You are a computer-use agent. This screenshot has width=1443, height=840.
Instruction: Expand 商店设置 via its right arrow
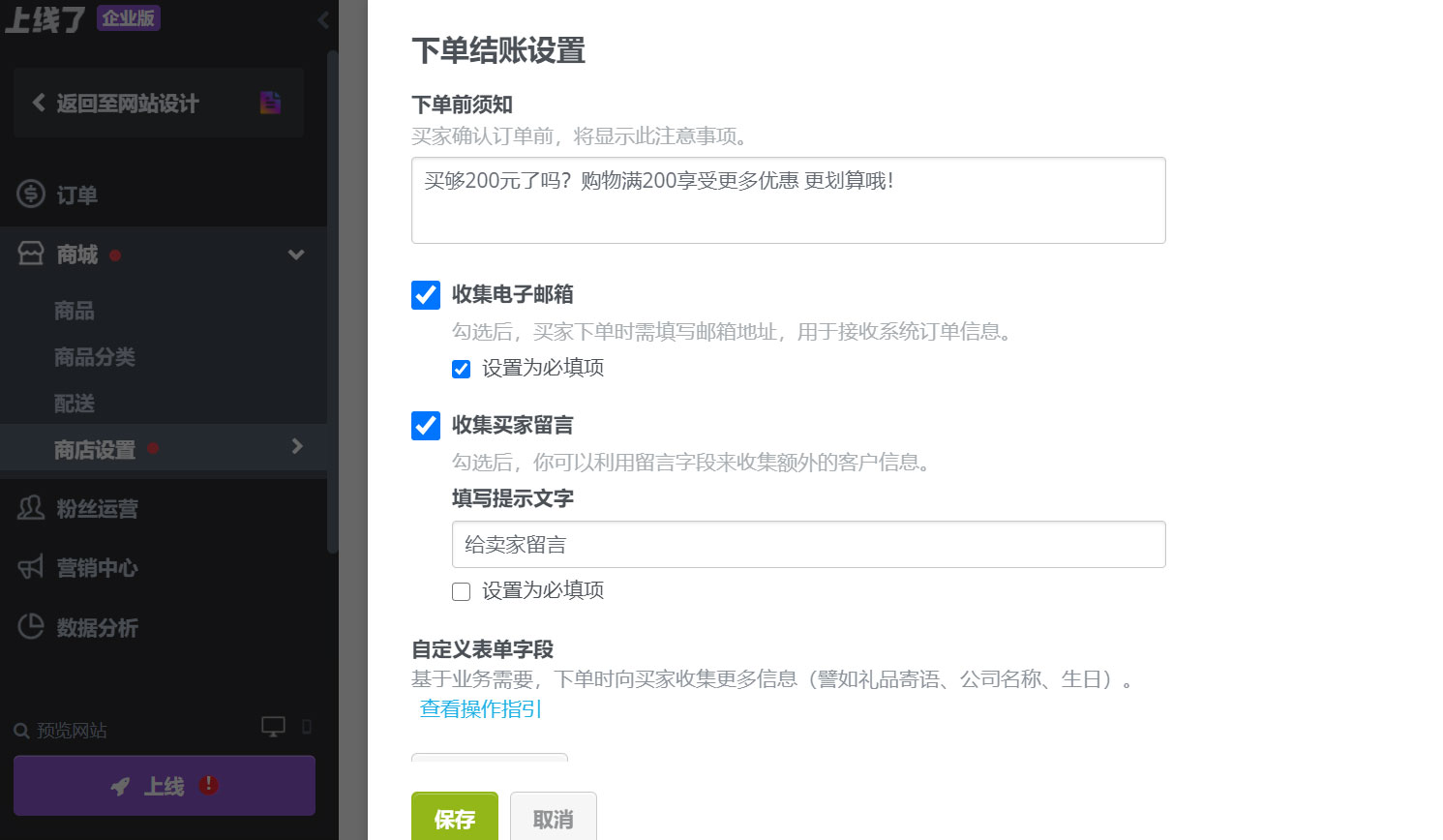click(x=296, y=447)
